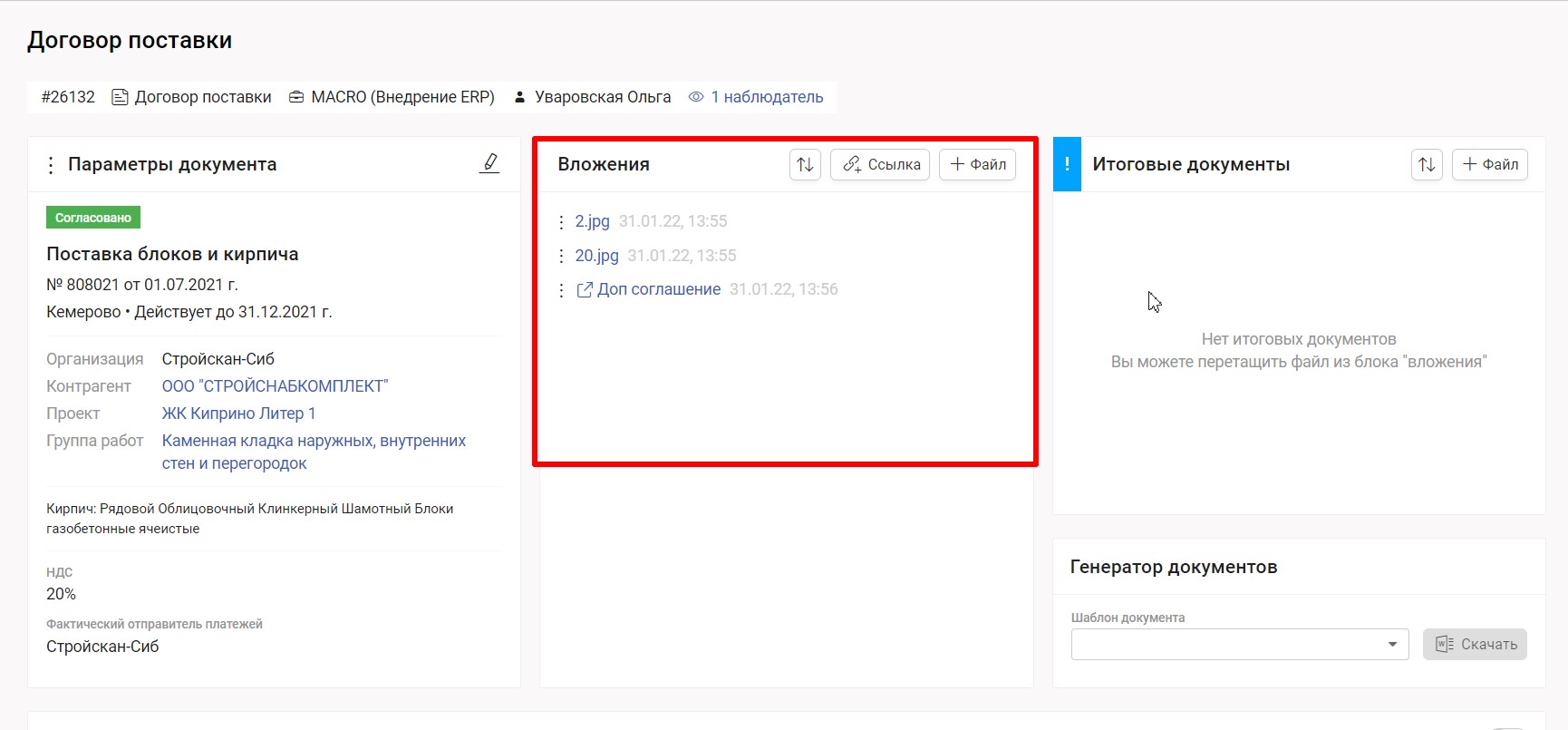Open the Доп соглашение external link
Screen dimensions: 1568x730
(658, 289)
